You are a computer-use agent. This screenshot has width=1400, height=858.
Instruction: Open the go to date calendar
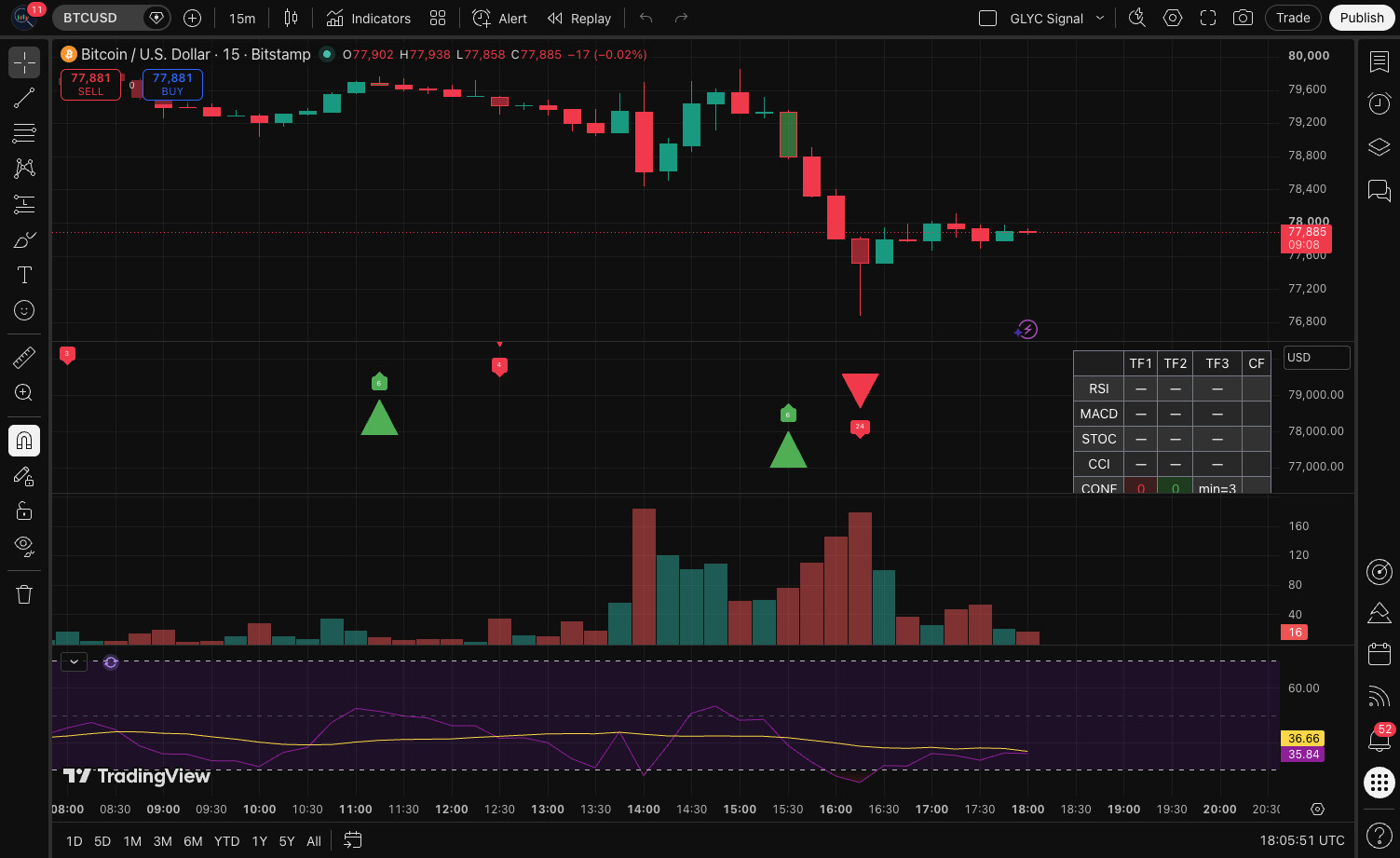click(x=352, y=840)
